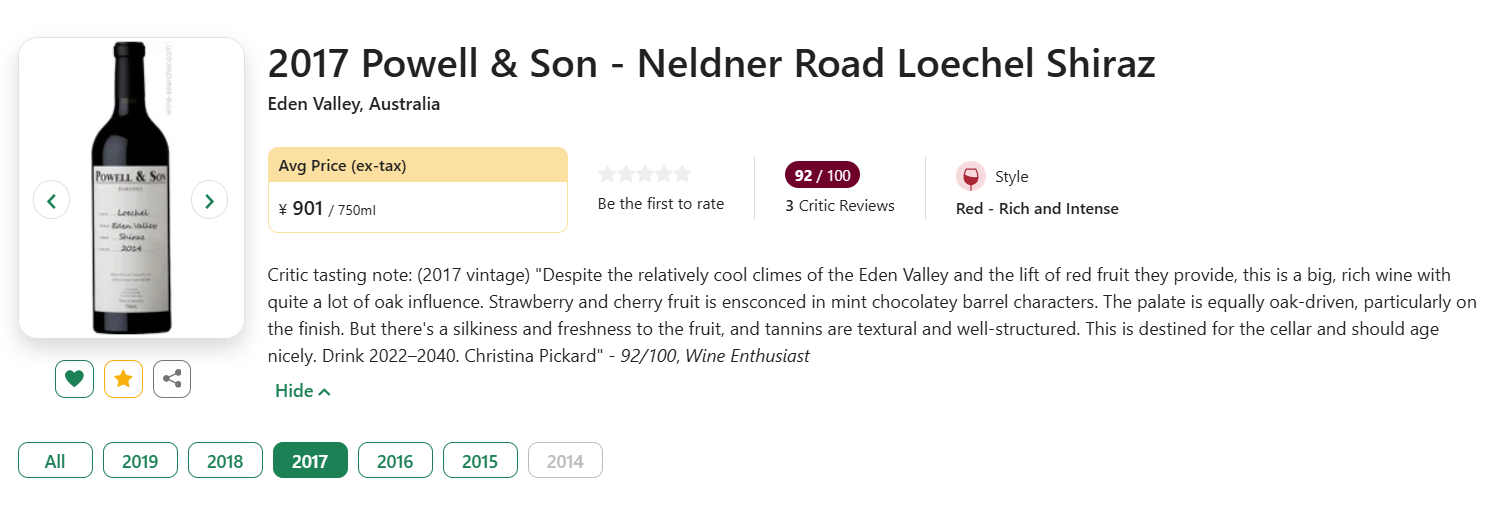Viewport: 1491px width, 515px height.
Task: Click the share icon
Action: tap(172, 379)
